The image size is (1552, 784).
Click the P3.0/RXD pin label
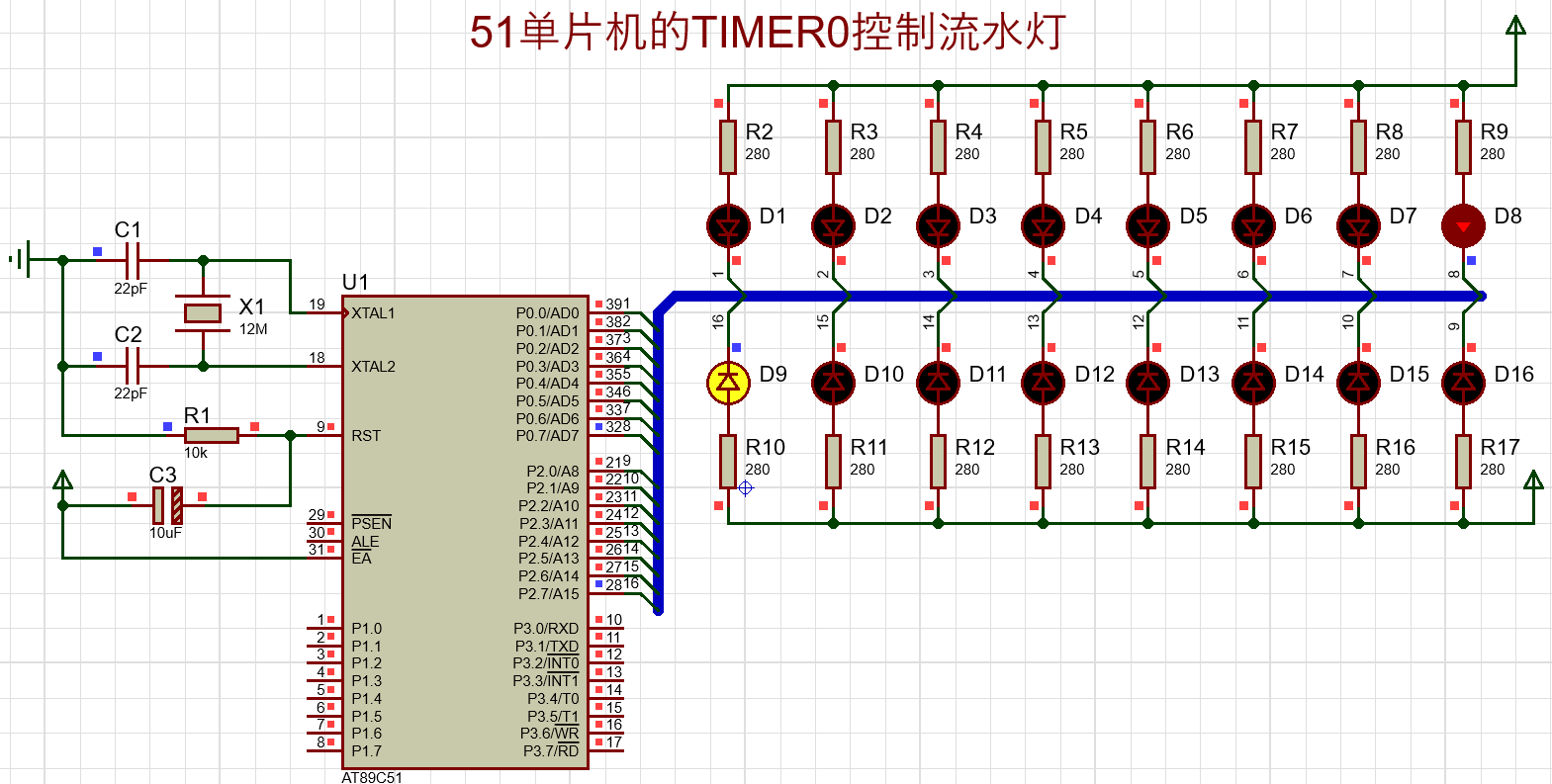[546, 628]
